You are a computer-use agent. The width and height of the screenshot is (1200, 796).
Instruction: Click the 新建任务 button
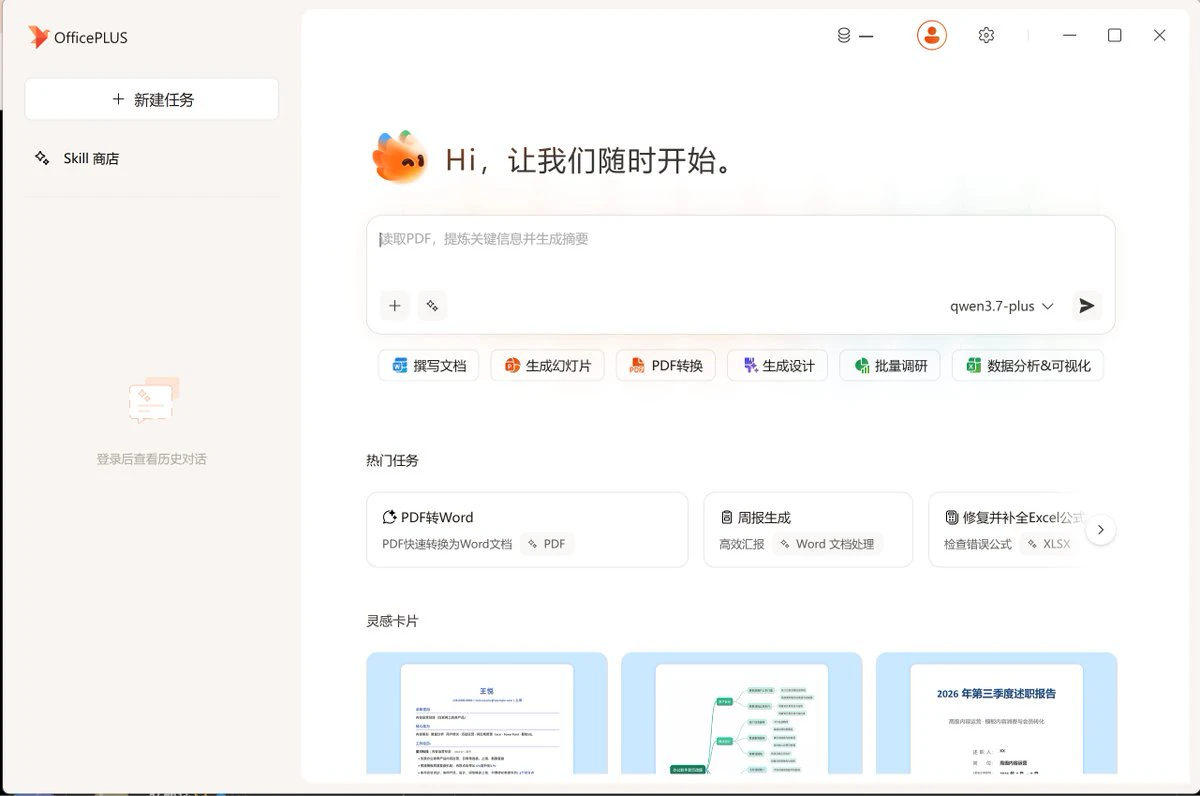click(x=152, y=99)
